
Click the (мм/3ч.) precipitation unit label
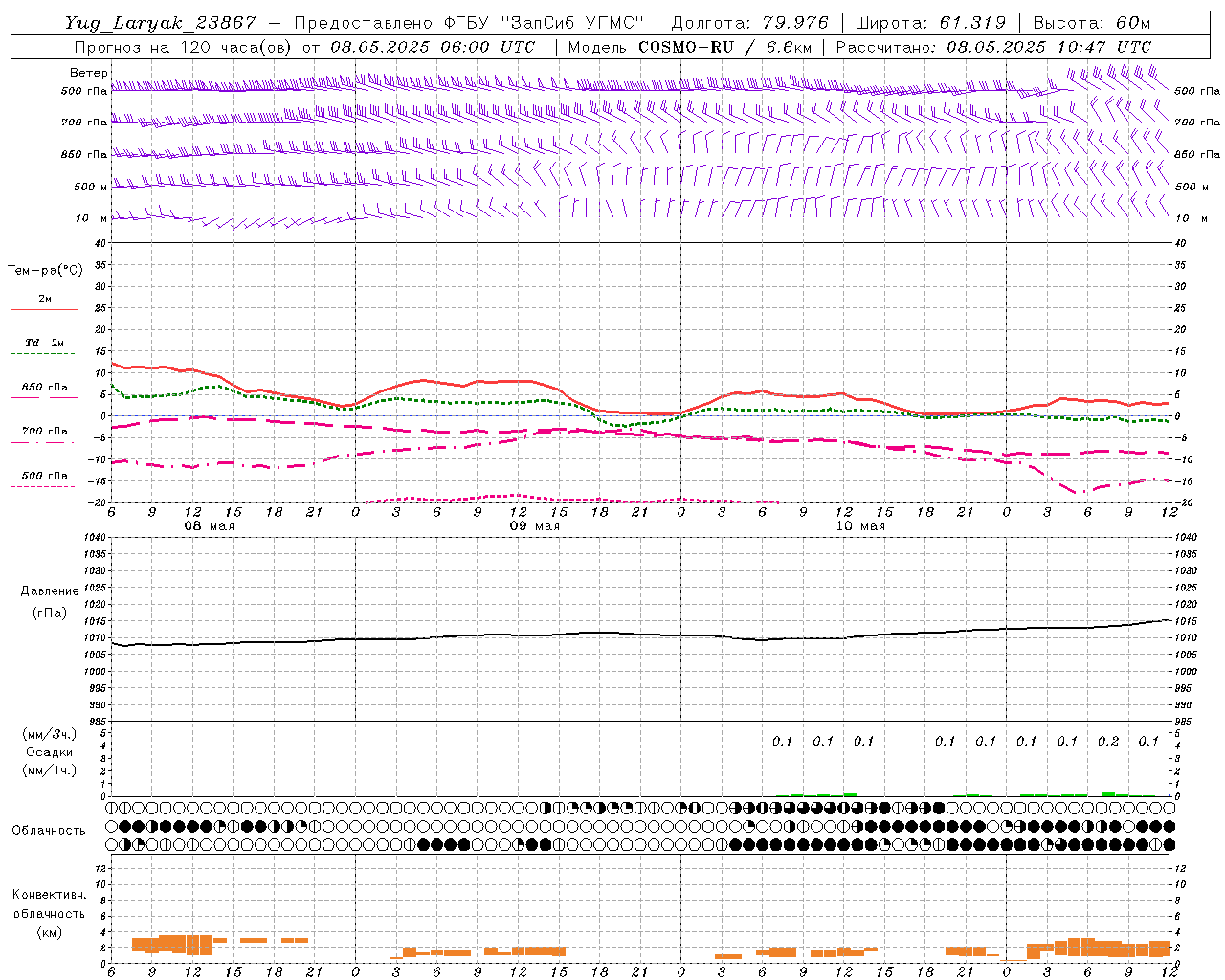tap(50, 734)
